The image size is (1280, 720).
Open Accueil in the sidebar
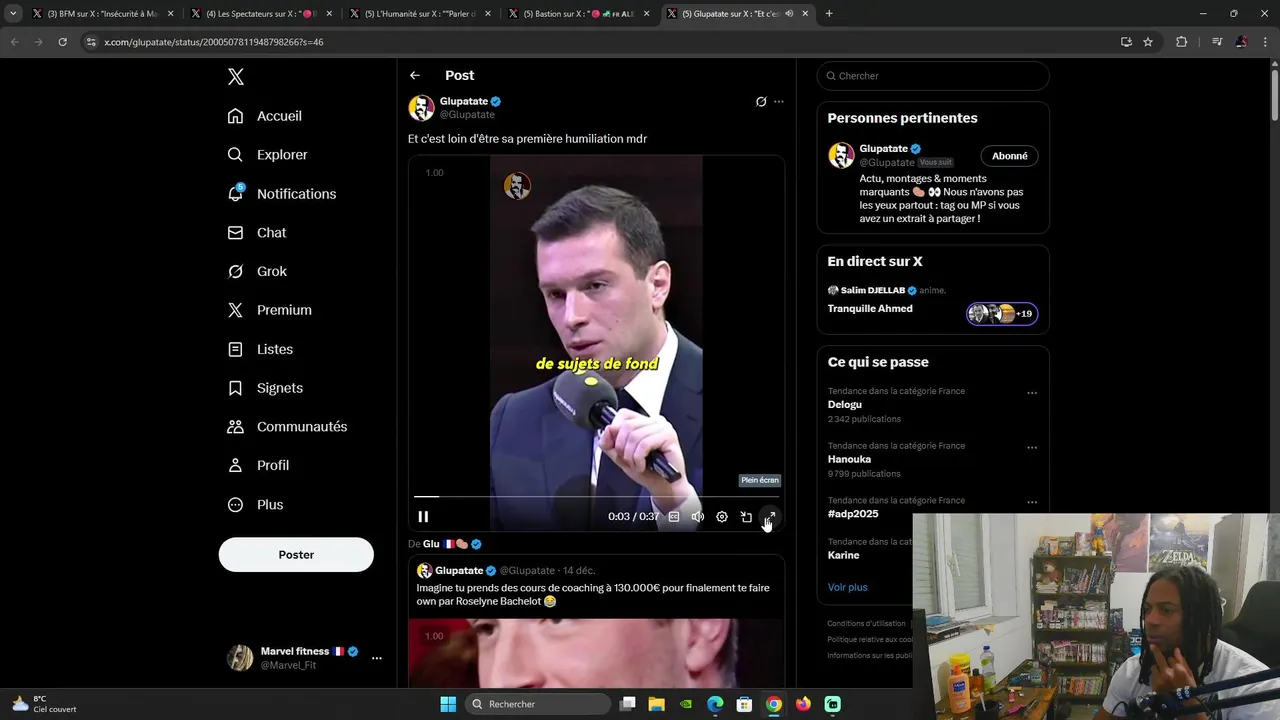pyautogui.click(x=265, y=116)
